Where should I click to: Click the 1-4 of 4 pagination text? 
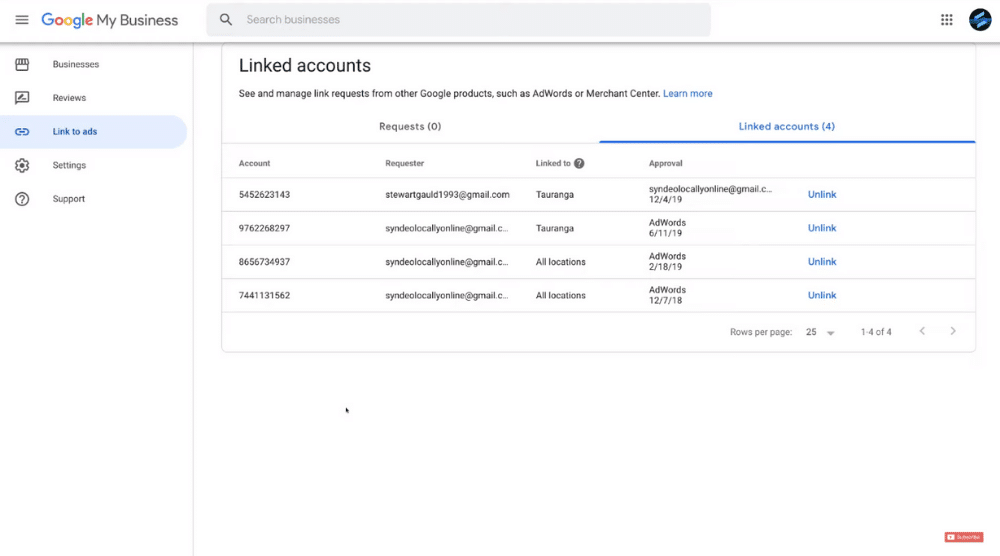point(876,332)
